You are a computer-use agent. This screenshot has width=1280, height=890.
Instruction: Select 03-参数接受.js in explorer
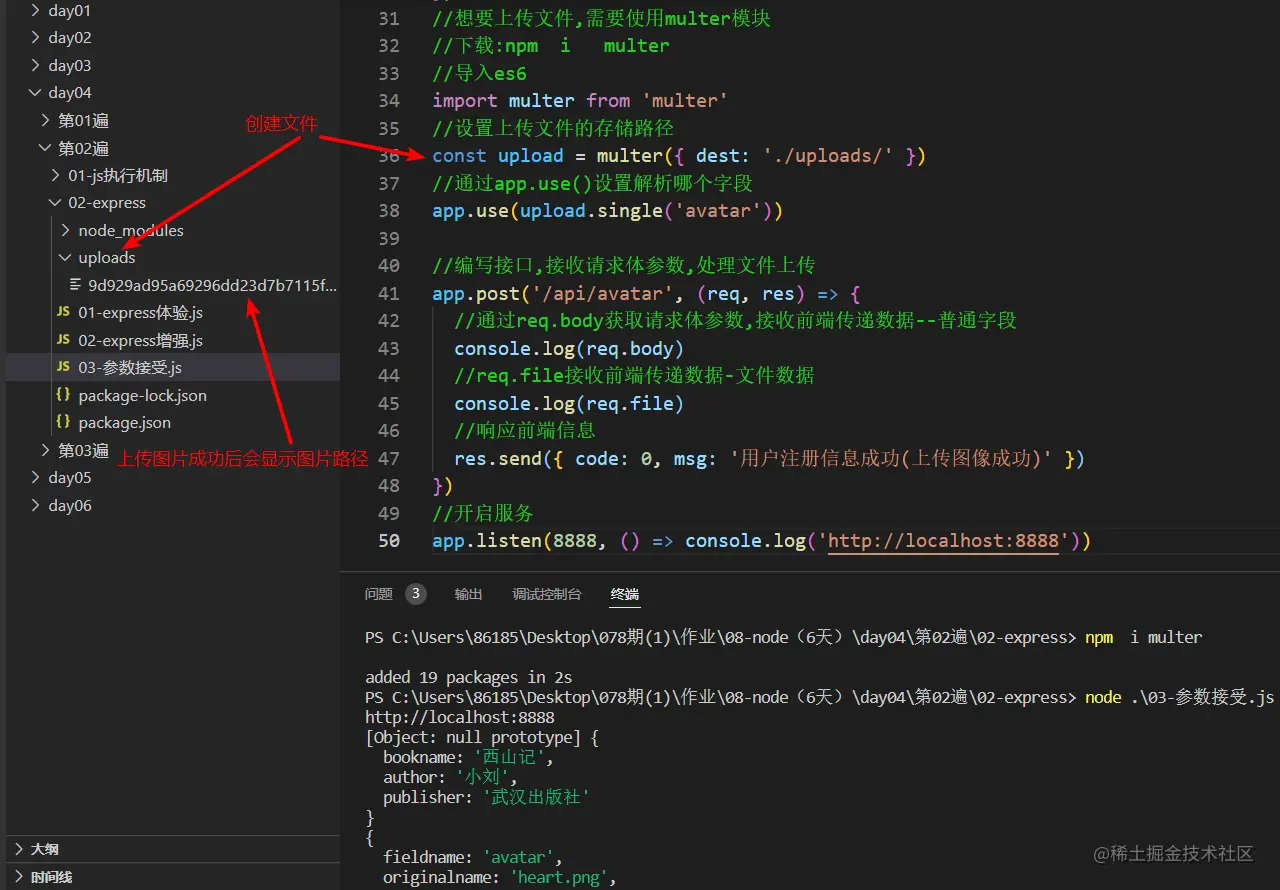coord(130,368)
